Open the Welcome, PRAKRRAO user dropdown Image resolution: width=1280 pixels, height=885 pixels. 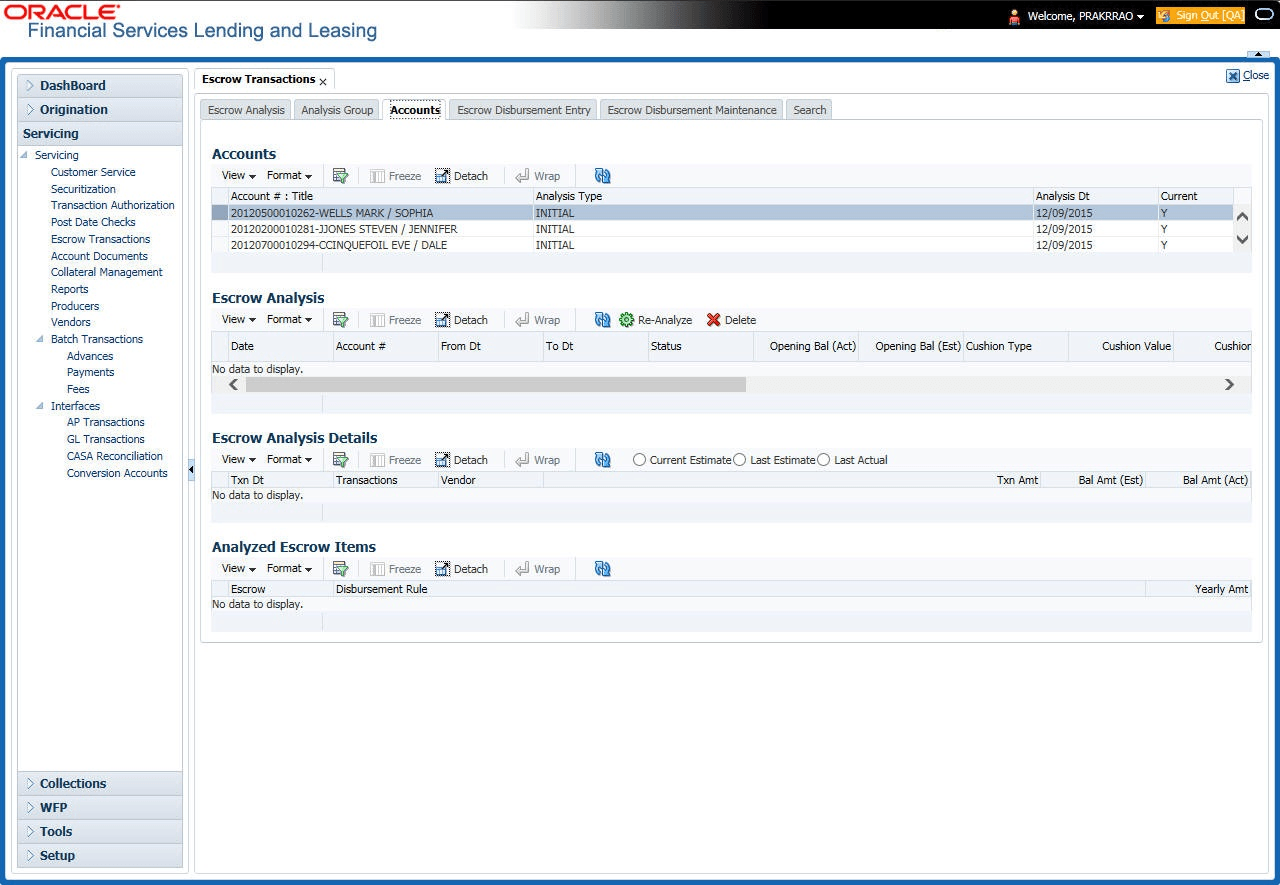1086,16
